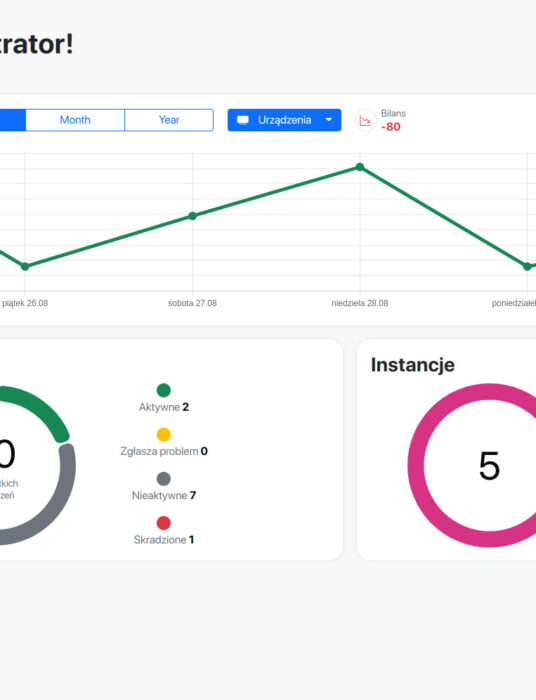Click the chart point for sobota 27.08
The image size is (536, 700).
coord(192,216)
